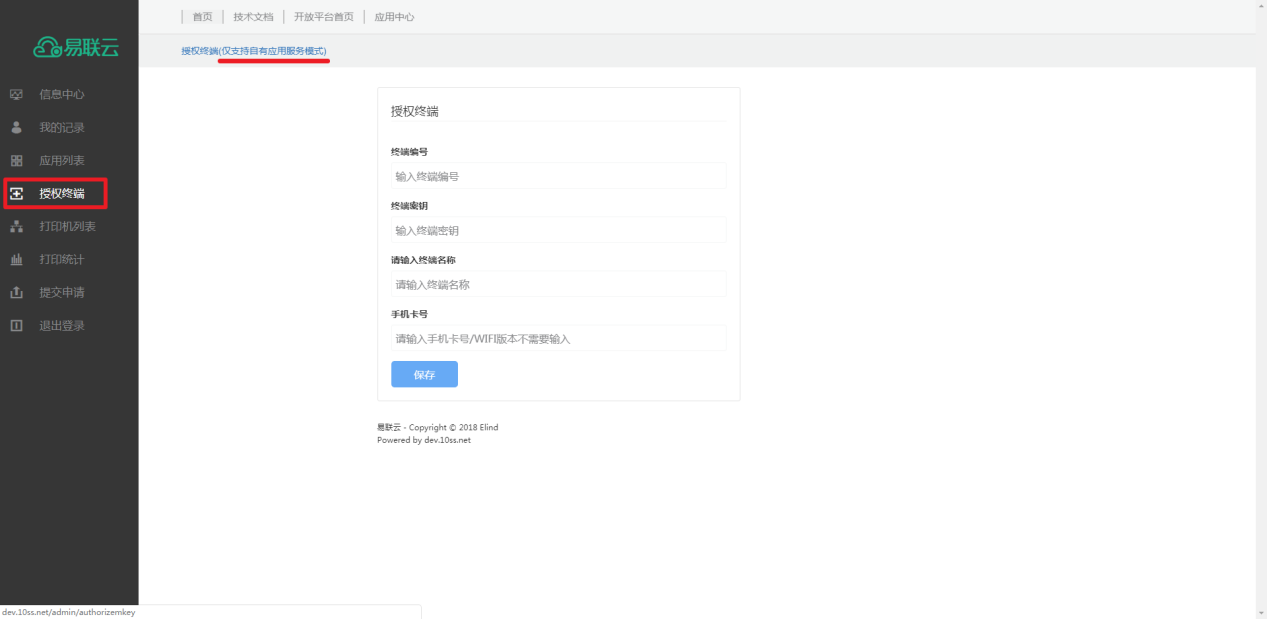
Task: Click the blue 保存 button
Action: tap(424, 374)
